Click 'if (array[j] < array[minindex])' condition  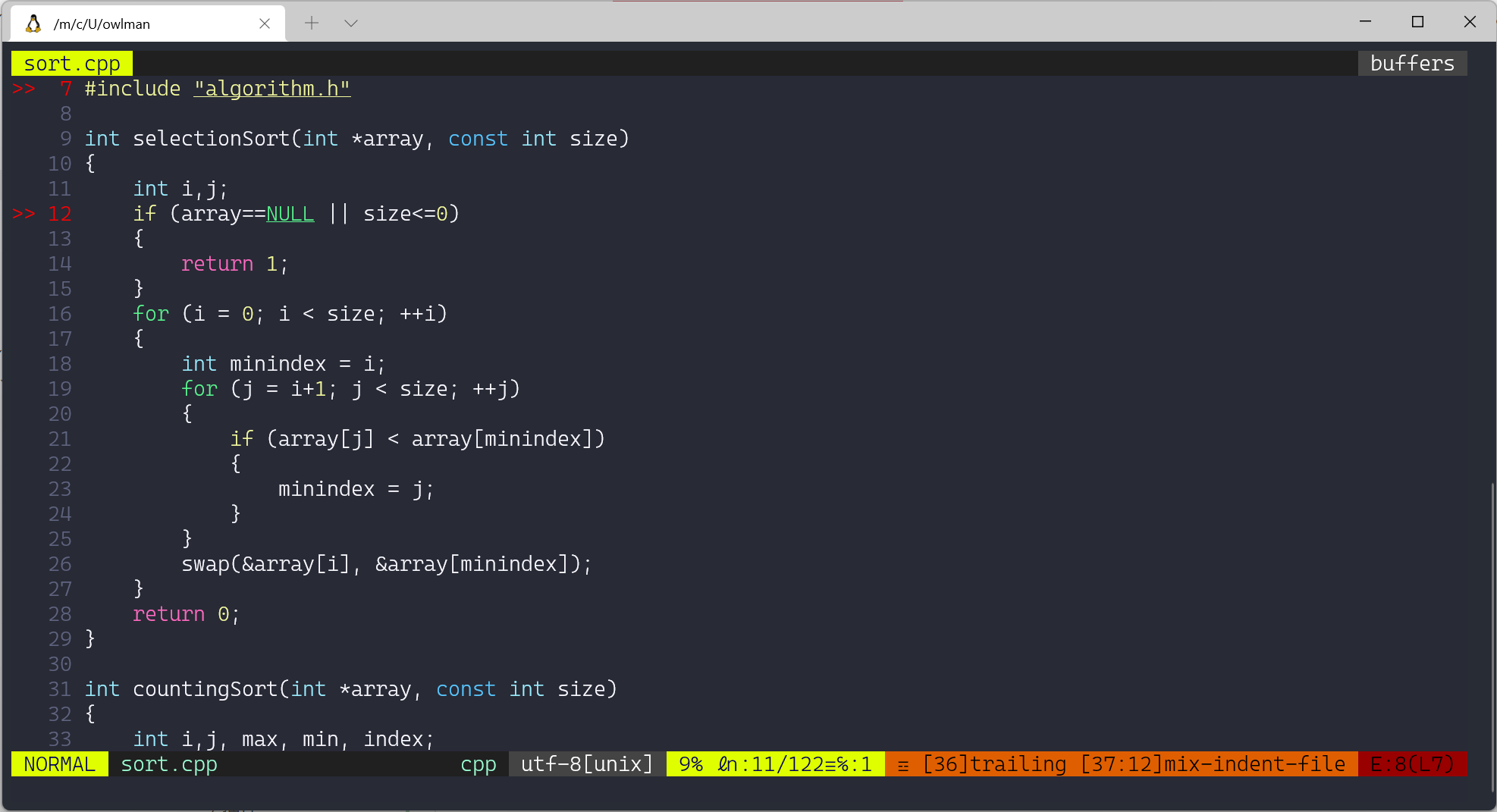418,439
